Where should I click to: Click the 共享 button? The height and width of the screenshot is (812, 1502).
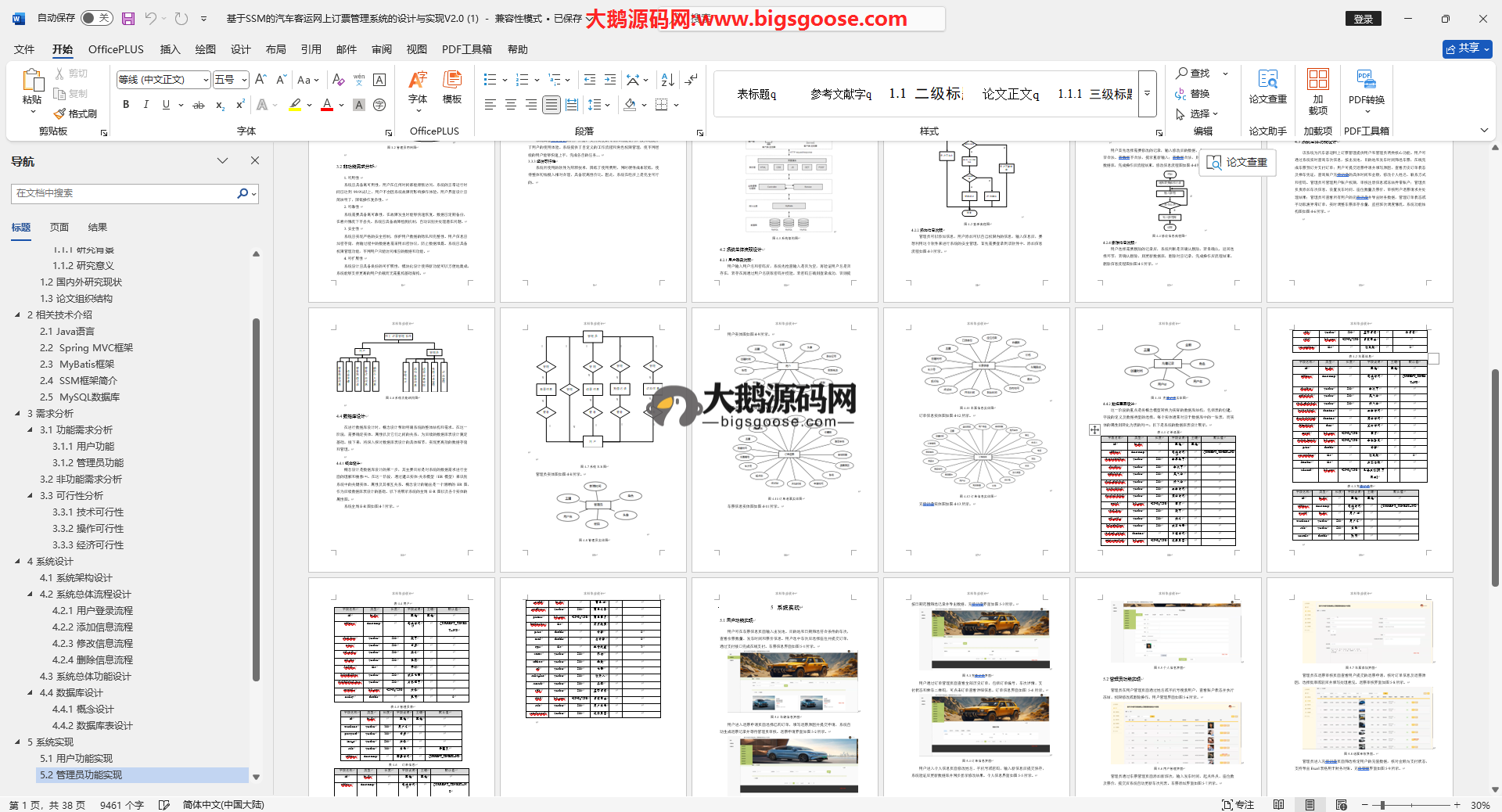tap(1467, 49)
